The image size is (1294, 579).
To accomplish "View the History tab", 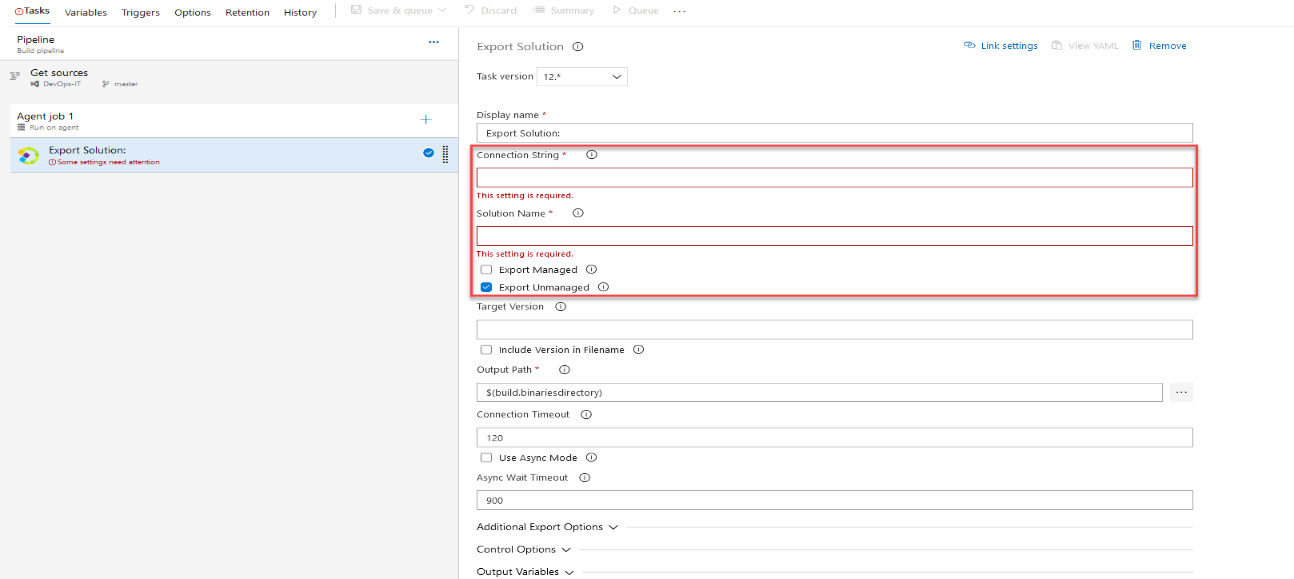I will point(300,12).
